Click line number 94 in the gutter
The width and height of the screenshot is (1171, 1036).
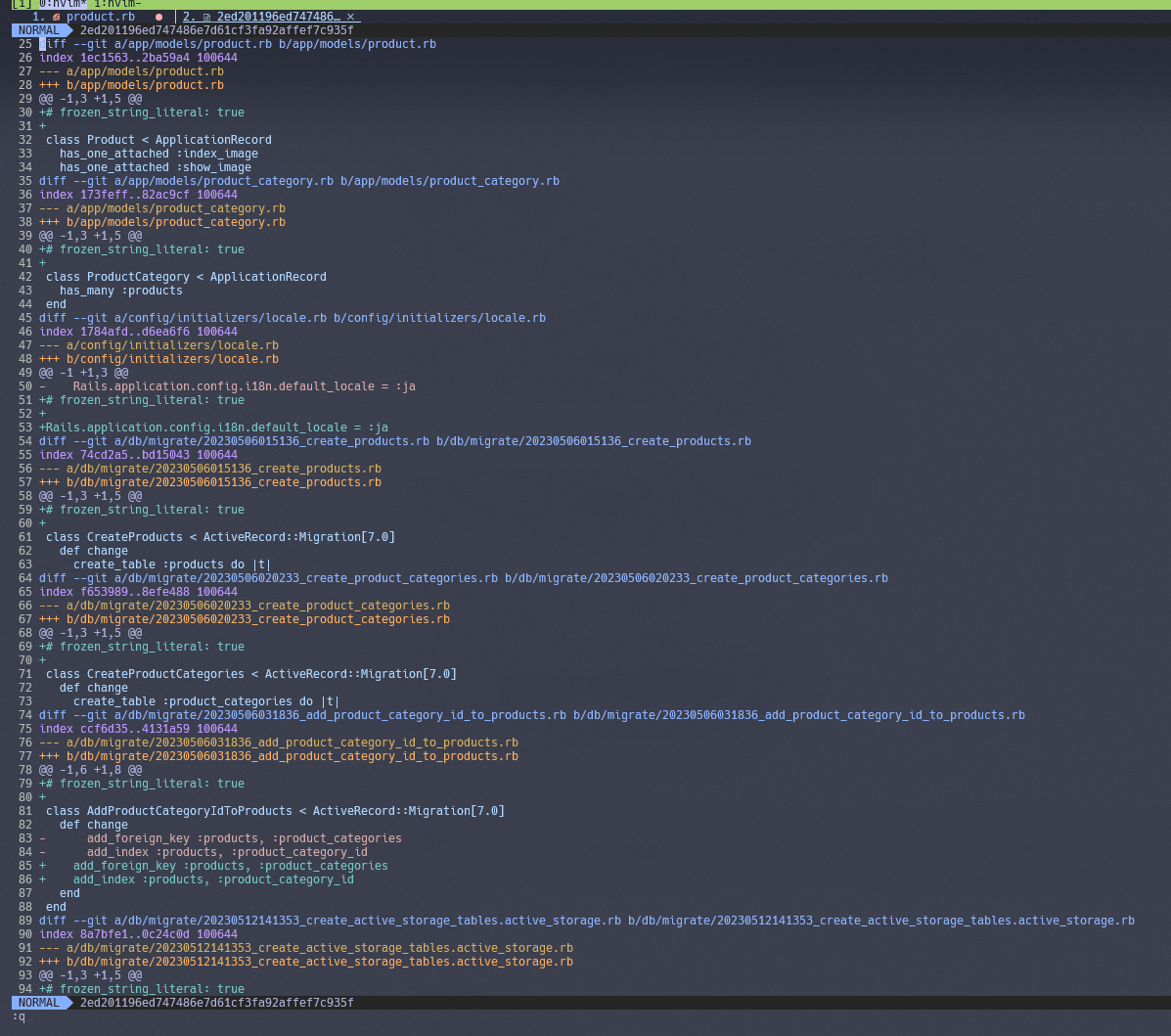[x=24, y=989]
